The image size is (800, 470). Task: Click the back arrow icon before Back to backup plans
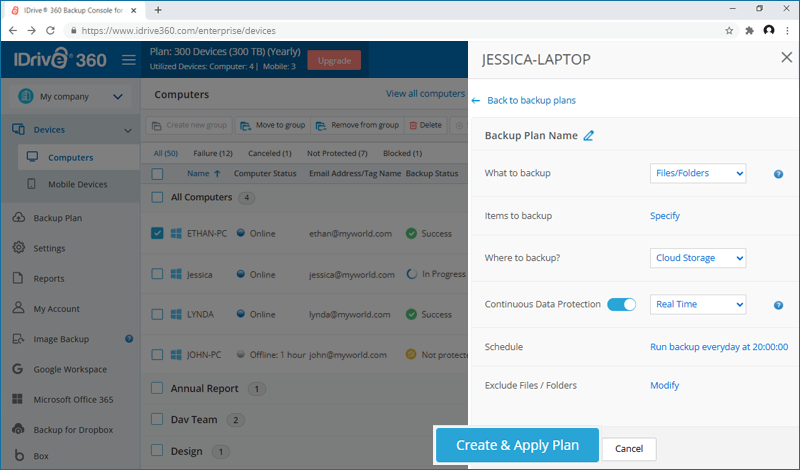(x=476, y=101)
